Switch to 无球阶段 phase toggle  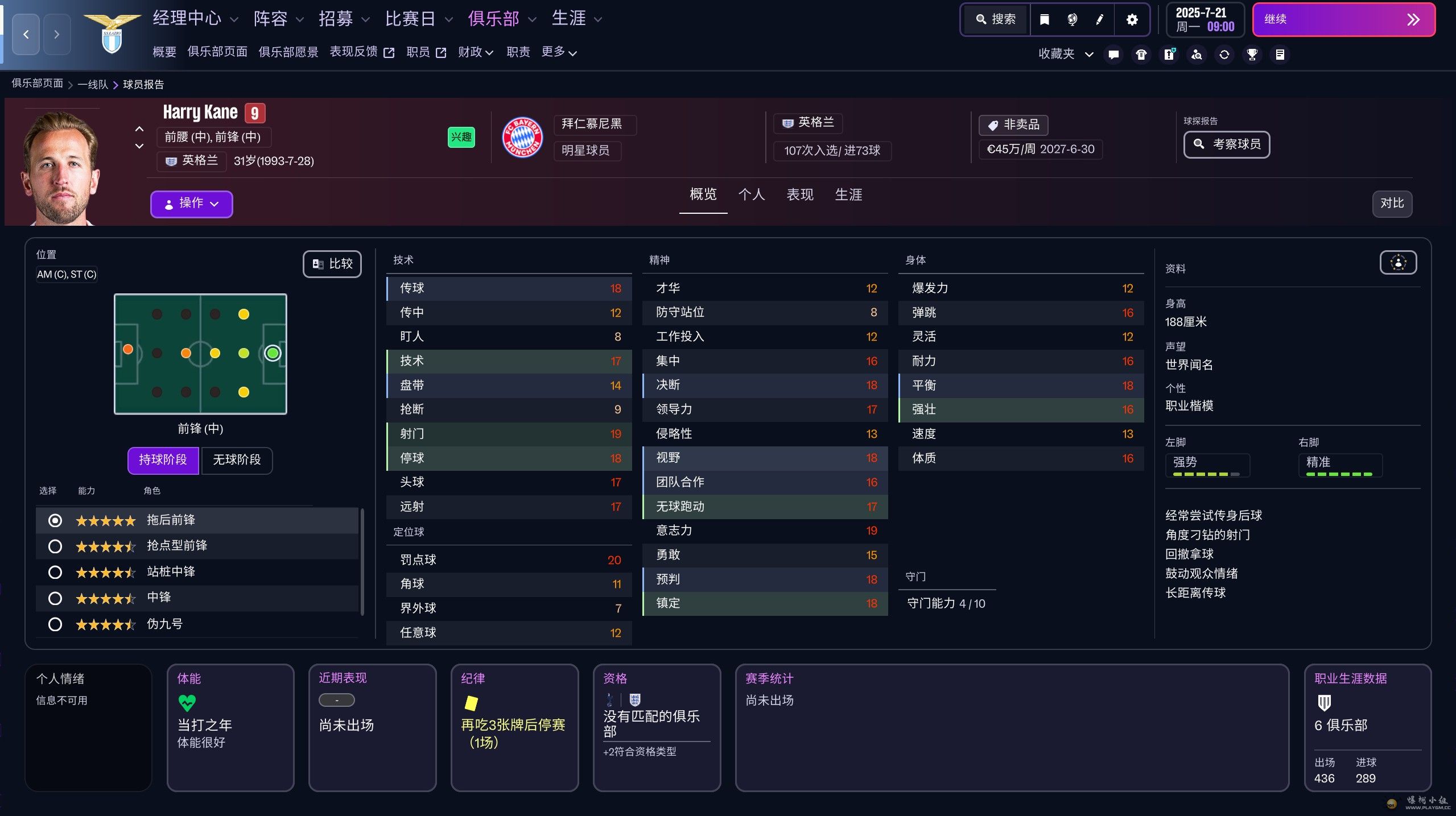237,460
